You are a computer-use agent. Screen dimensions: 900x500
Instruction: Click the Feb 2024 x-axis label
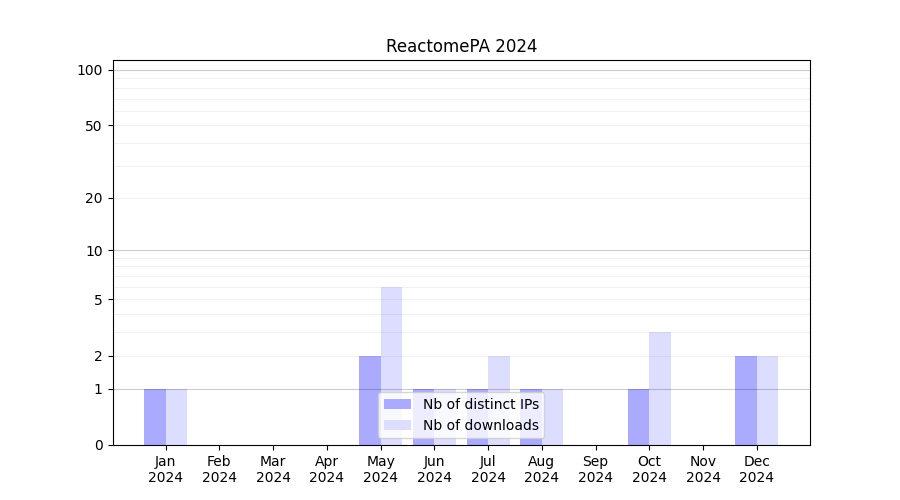pos(219,469)
